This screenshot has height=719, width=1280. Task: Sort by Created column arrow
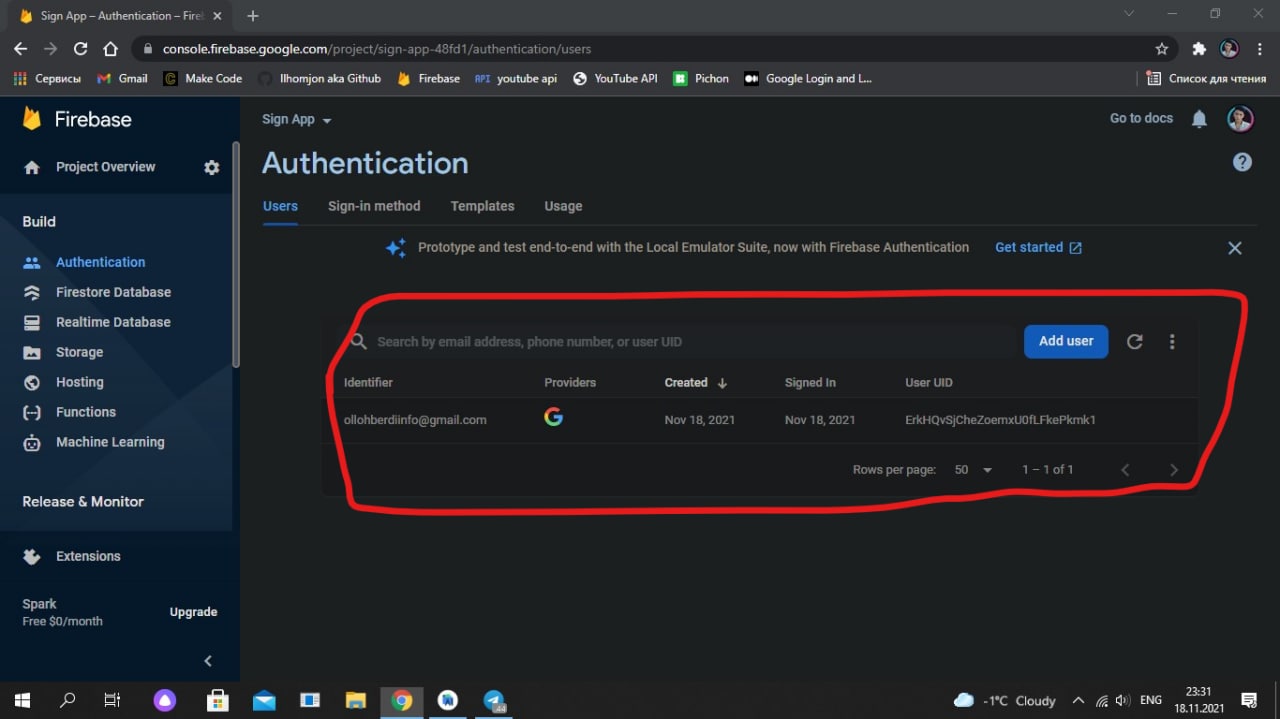coord(722,383)
